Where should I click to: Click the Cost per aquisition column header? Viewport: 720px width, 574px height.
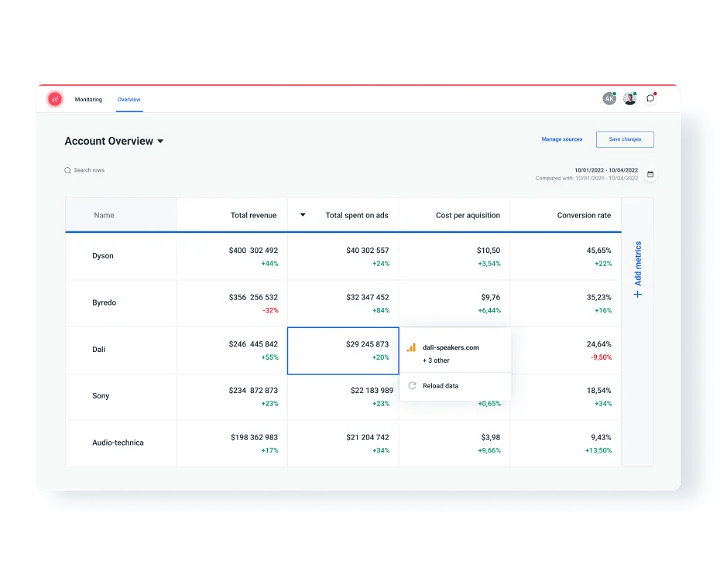tap(455, 215)
